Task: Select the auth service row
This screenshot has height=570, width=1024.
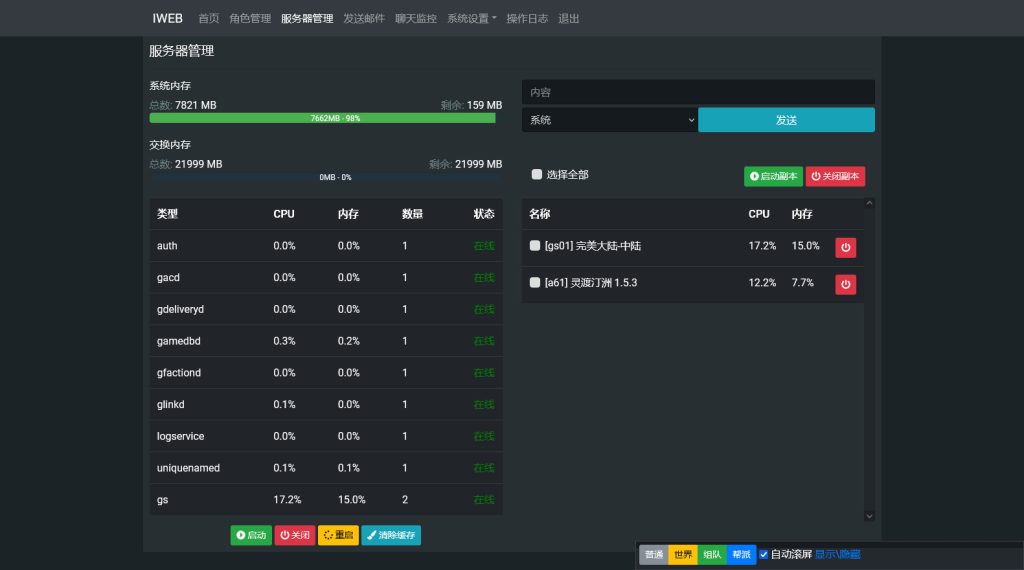Action: click(326, 245)
